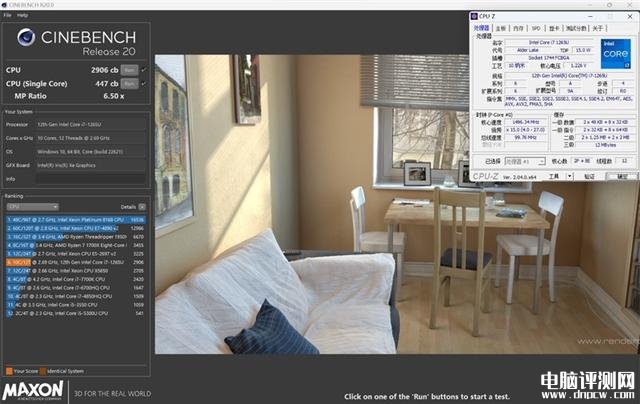This screenshot has width=640, height=404.
Task: Select the Core i7-7700K ranking row
Action: [76, 279]
